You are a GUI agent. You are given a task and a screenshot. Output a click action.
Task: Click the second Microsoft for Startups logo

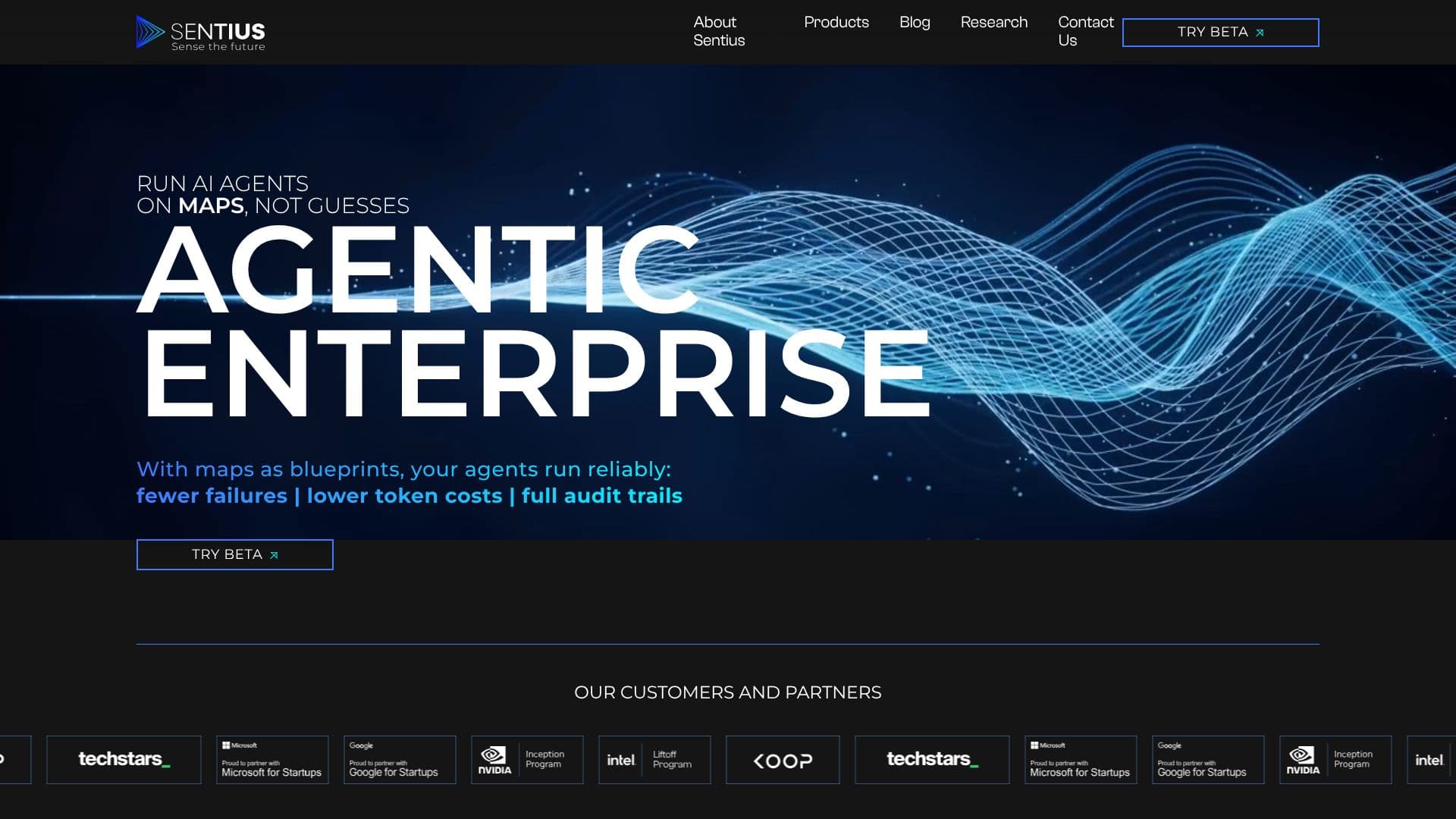pyautogui.click(x=1081, y=760)
